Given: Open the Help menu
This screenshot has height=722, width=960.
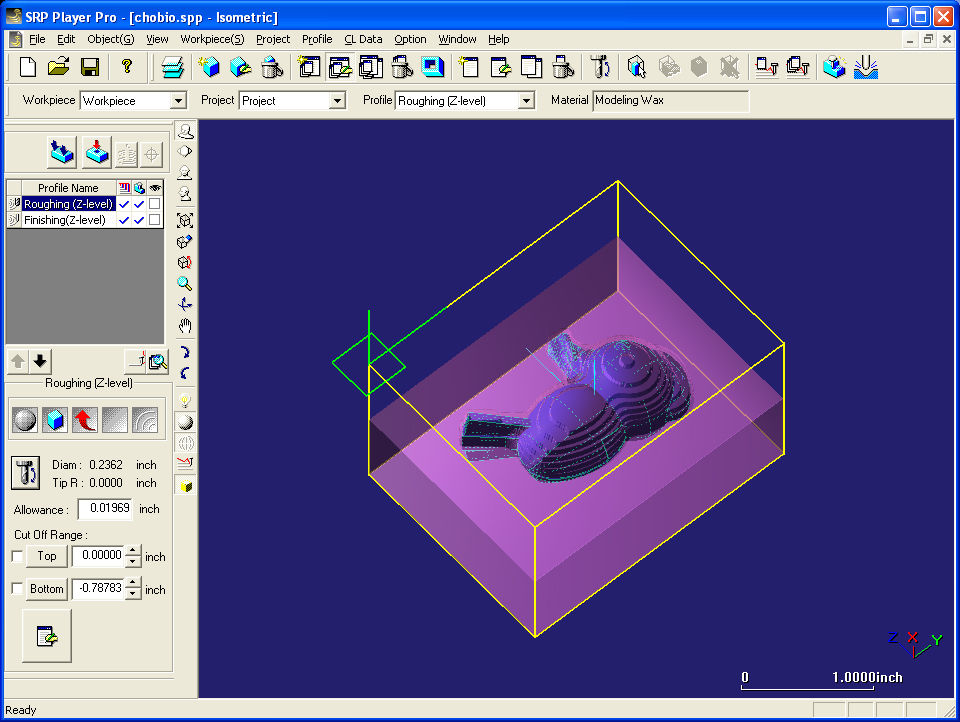Looking at the screenshot, I should click(x=498, y=39).
